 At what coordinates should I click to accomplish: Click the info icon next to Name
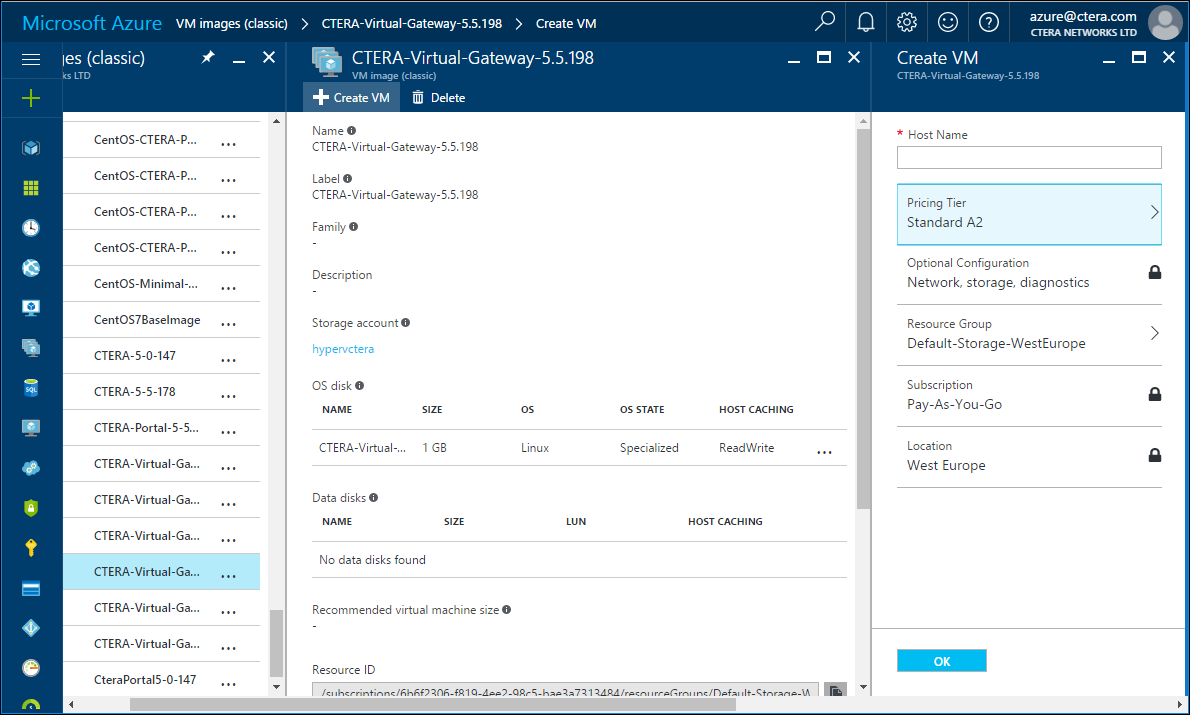351,131
